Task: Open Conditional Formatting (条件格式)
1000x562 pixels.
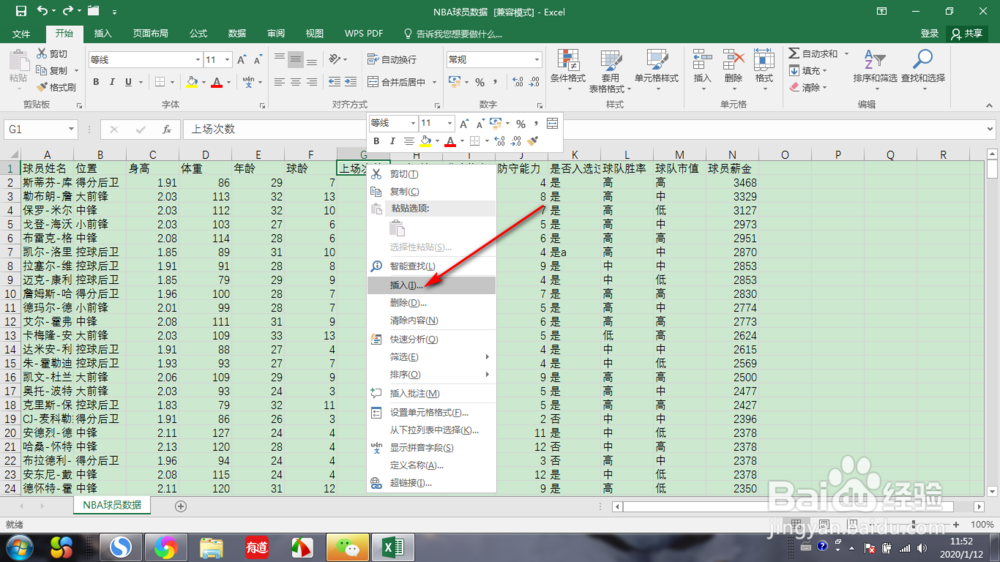Action: (x=568, y=69)
